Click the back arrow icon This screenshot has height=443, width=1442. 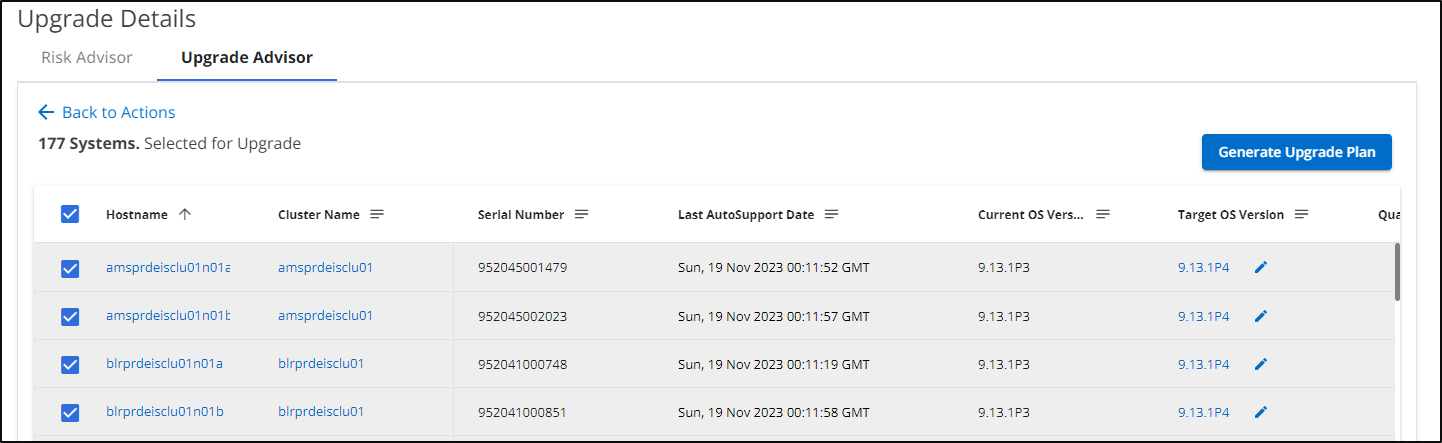(46, 112)
